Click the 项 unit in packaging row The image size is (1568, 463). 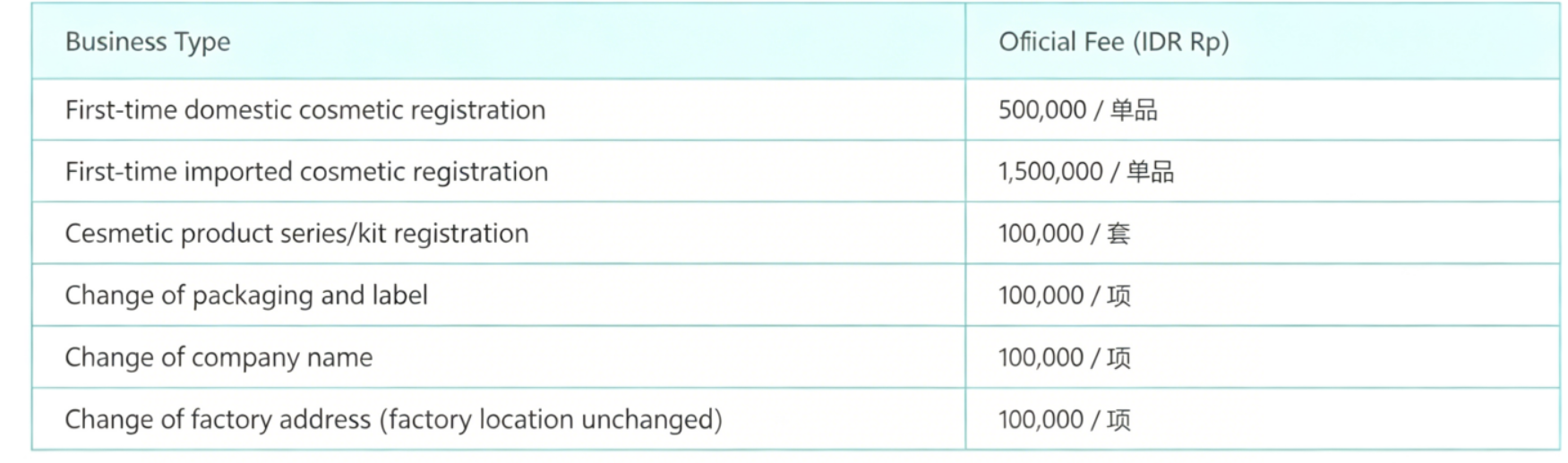click(x=1118, y=296)
